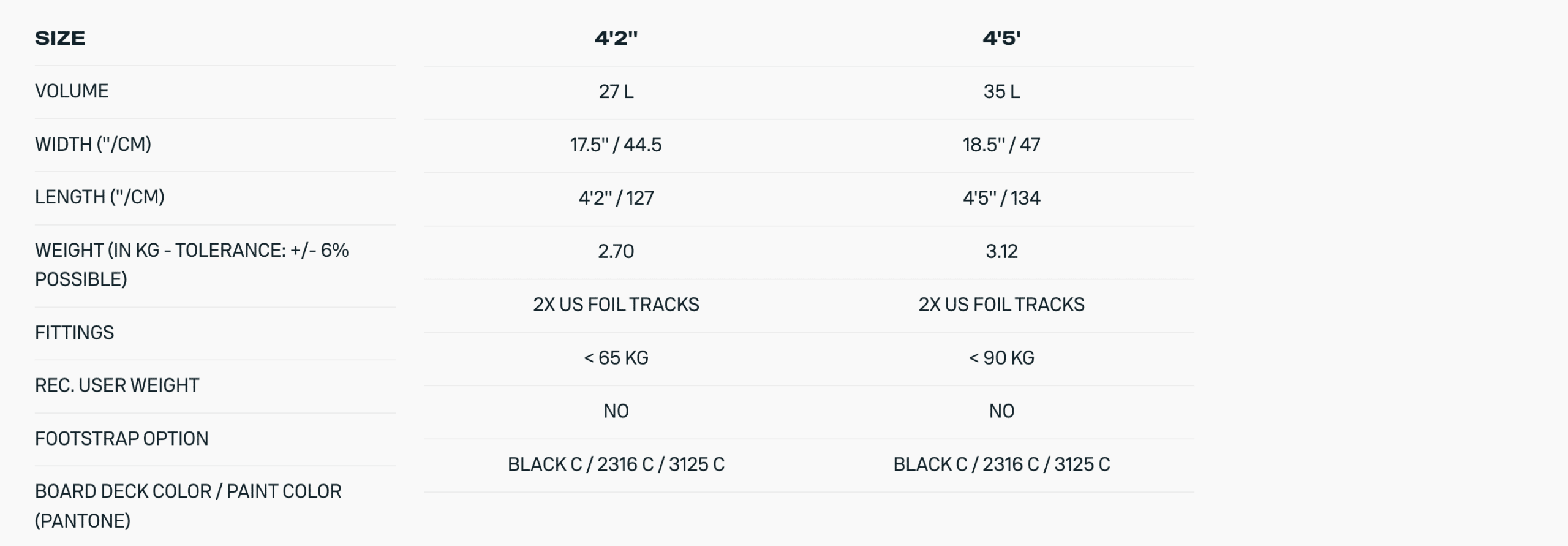
Task: Click the < 90 KG value
Action: click(x=1001, y=358)
